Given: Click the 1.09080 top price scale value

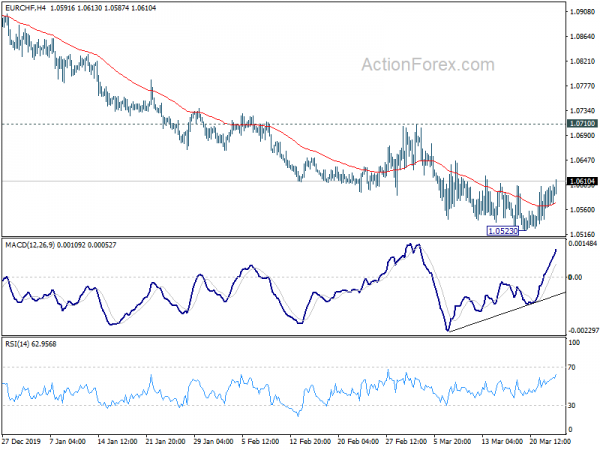Looking at the screenshot, I should tap(582, 12).
